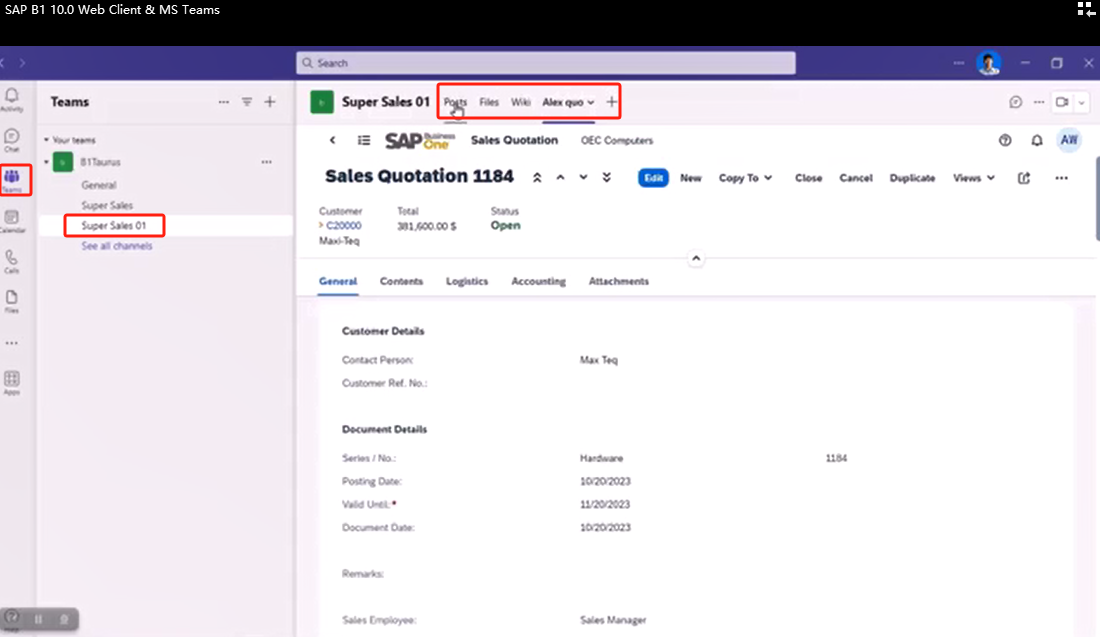Viewport: 1100px width, 637px height.
Task: Open the Alex quo tab dropdown
Action: (x=591, y=102)
